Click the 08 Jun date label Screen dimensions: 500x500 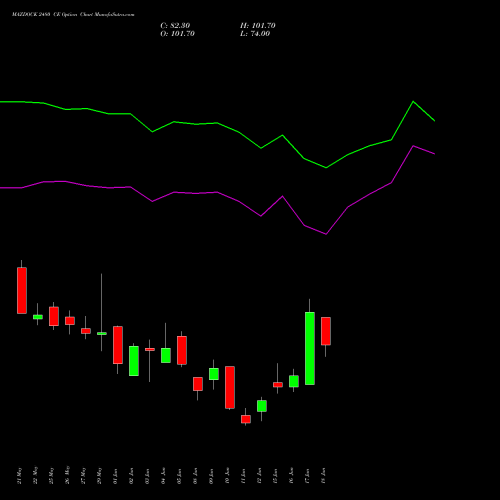pos(196,476)
